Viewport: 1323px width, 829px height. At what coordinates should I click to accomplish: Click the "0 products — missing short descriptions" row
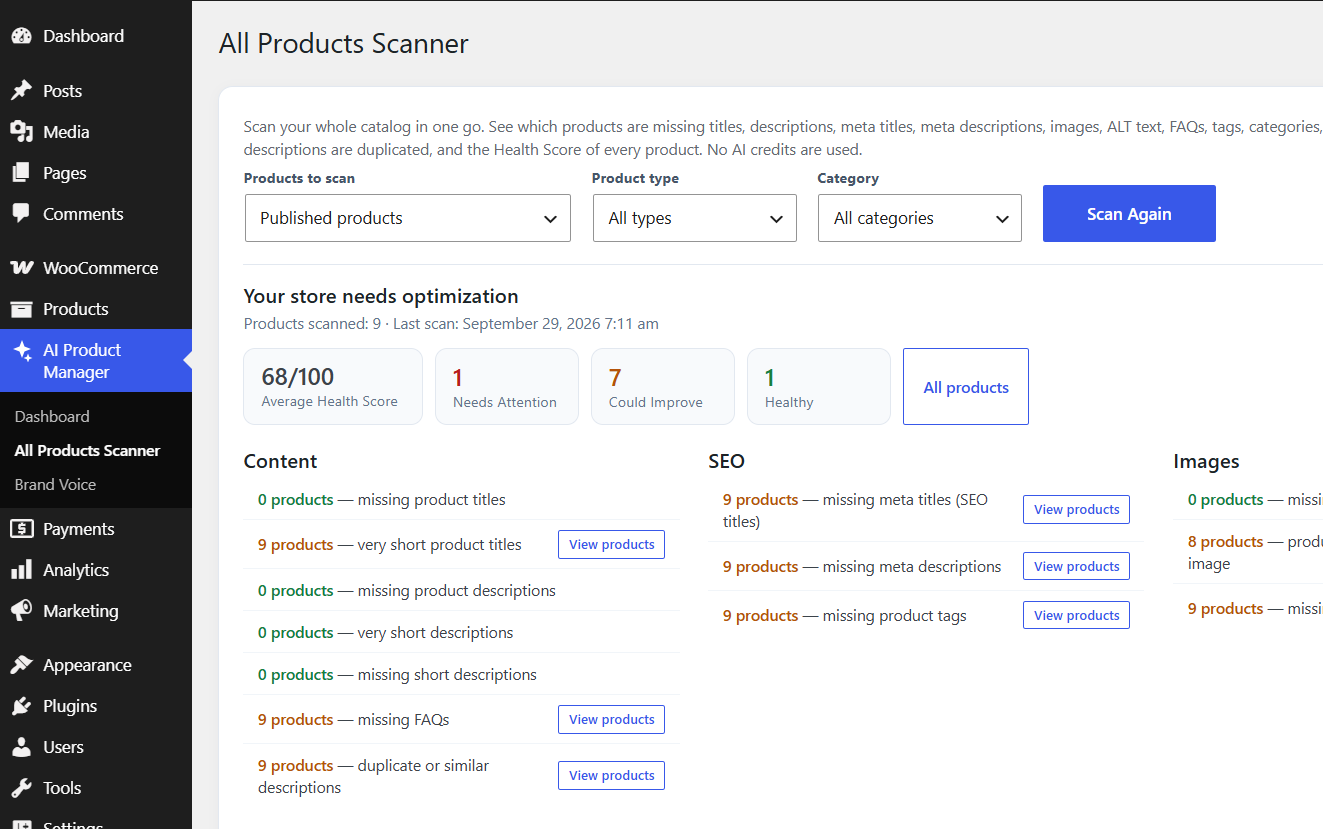click(462, 675)
